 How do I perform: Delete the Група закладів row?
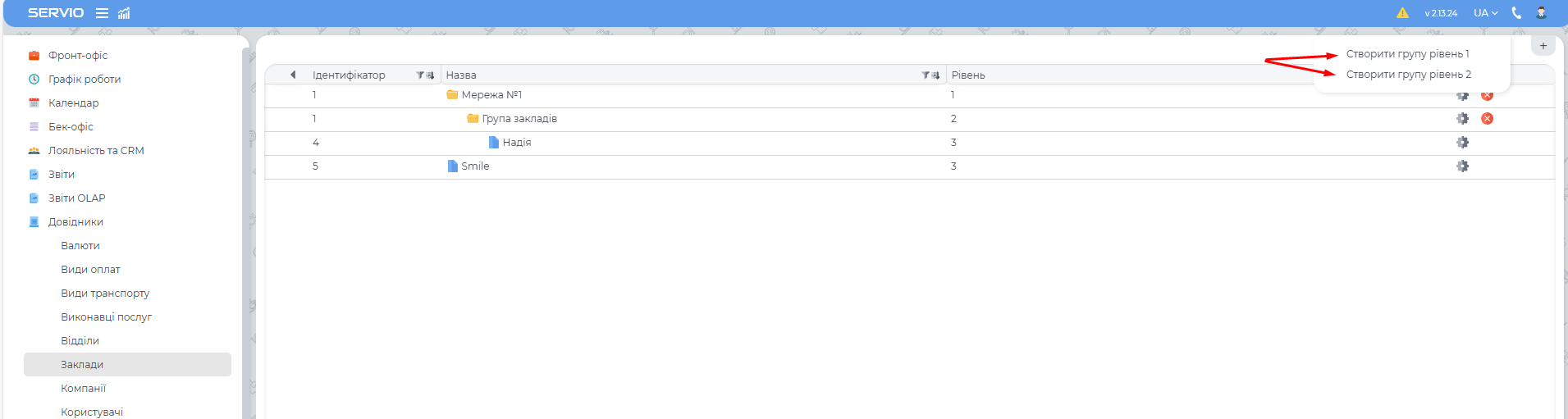pos(1487,119)
